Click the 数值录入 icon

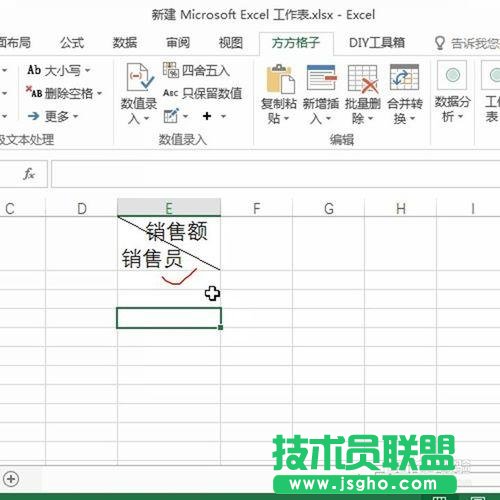[139, 77]
